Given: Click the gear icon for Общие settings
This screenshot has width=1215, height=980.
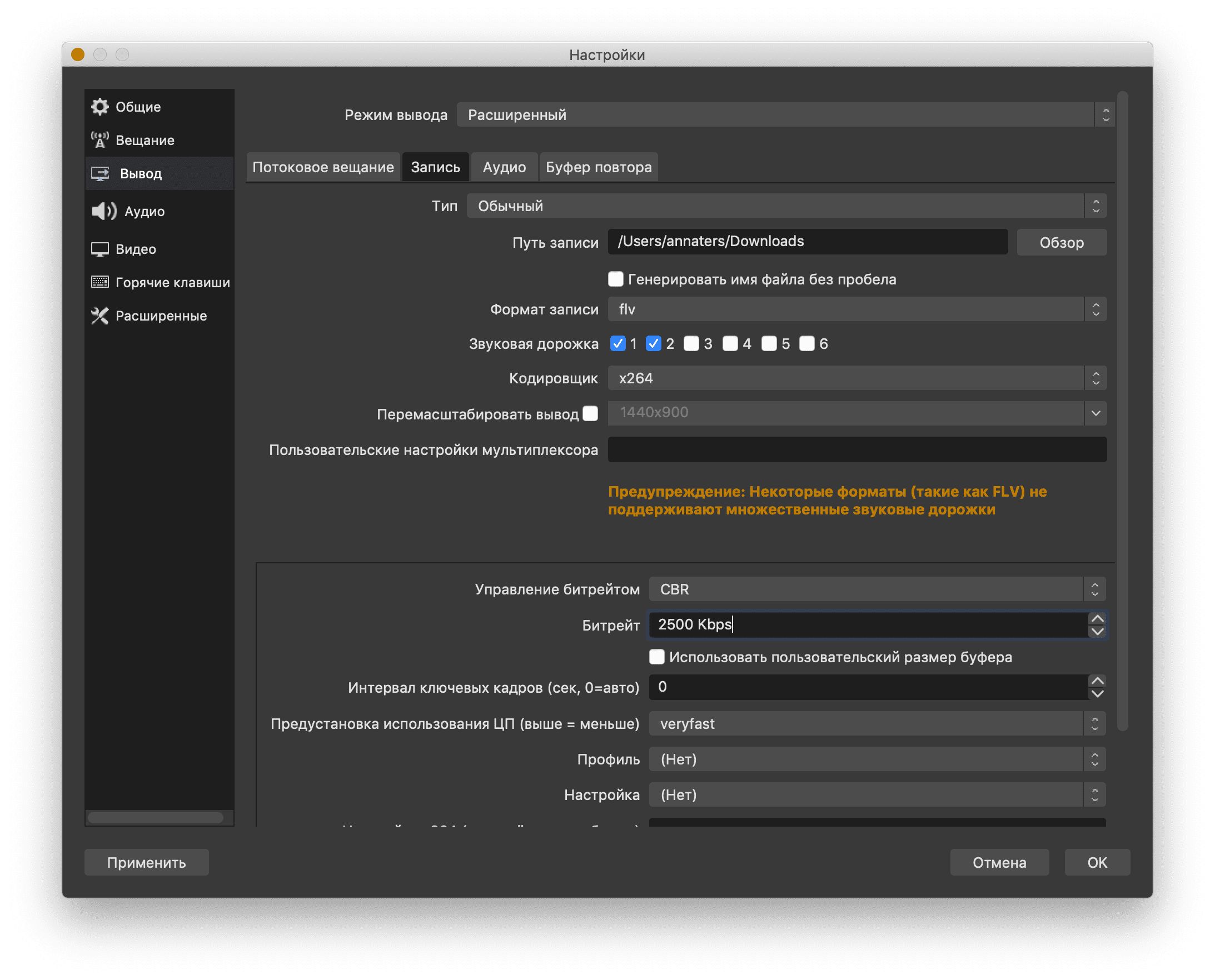Looking at the screenshot, I should (x=100, y=107).
